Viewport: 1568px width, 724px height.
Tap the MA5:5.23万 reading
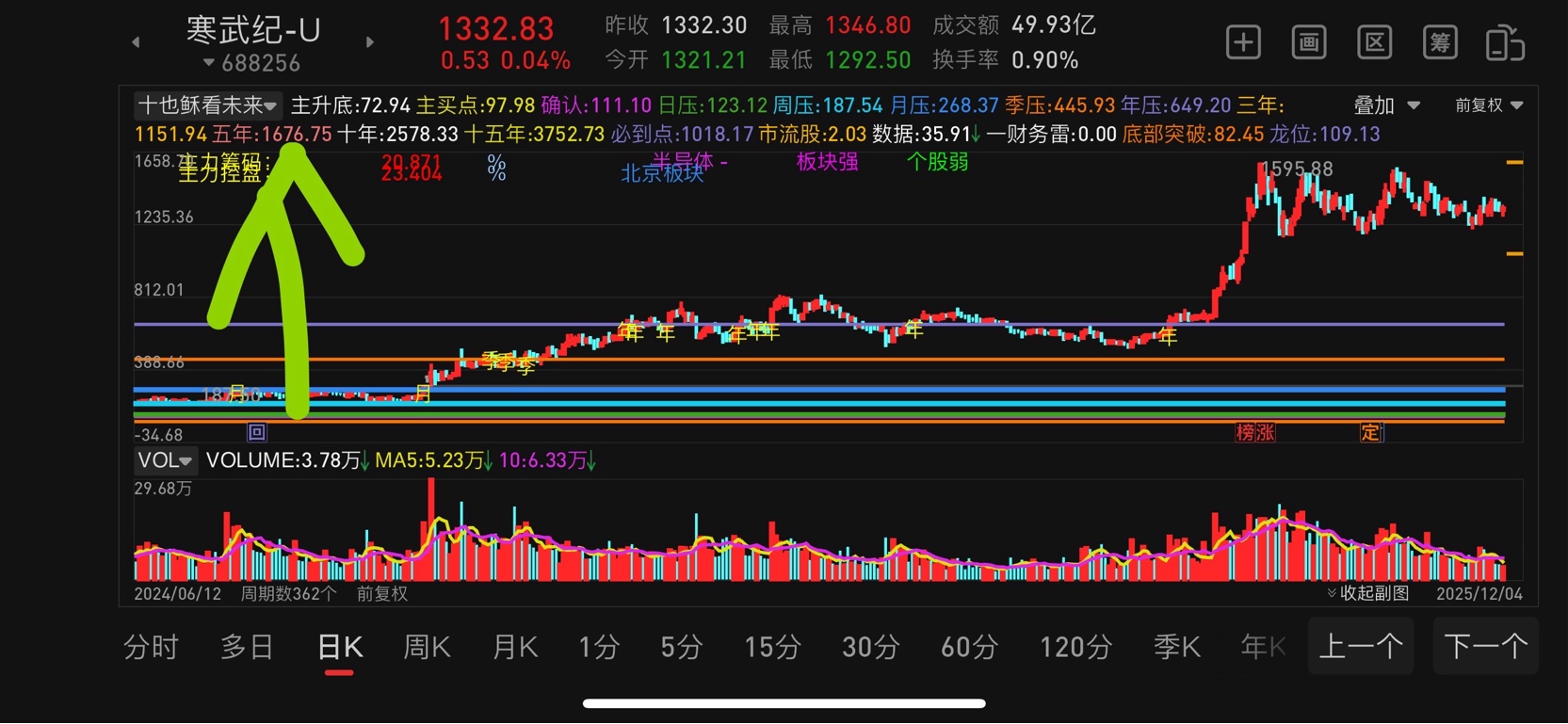coord(429,460)
